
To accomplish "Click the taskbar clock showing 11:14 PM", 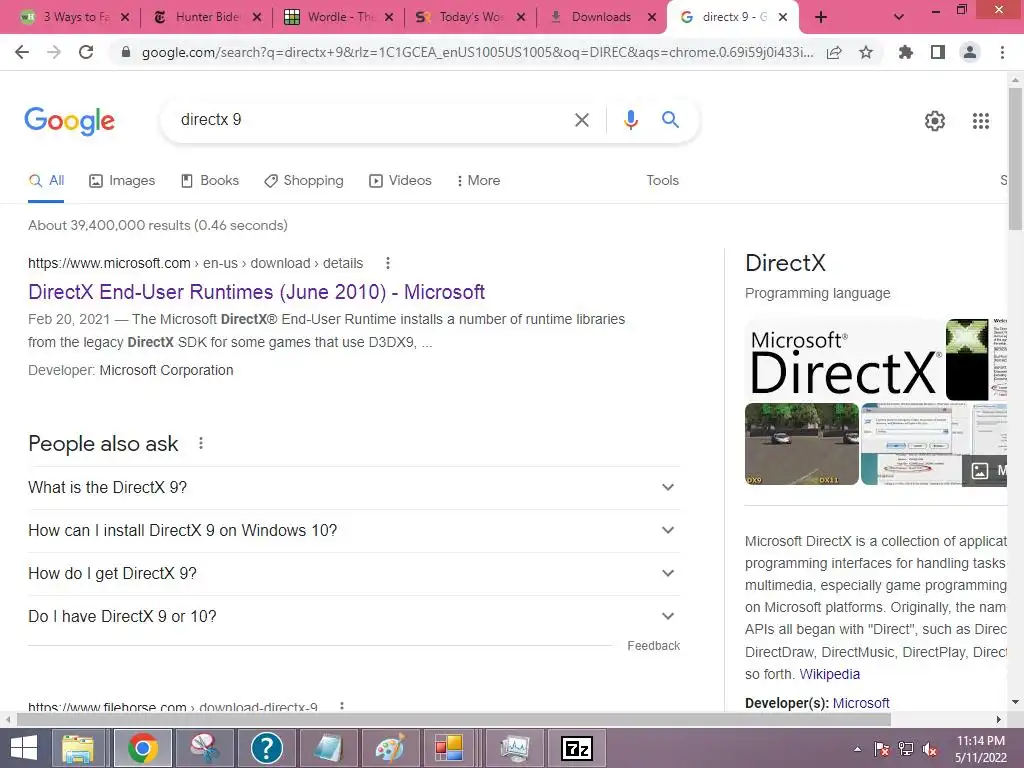I will point(980,749).
